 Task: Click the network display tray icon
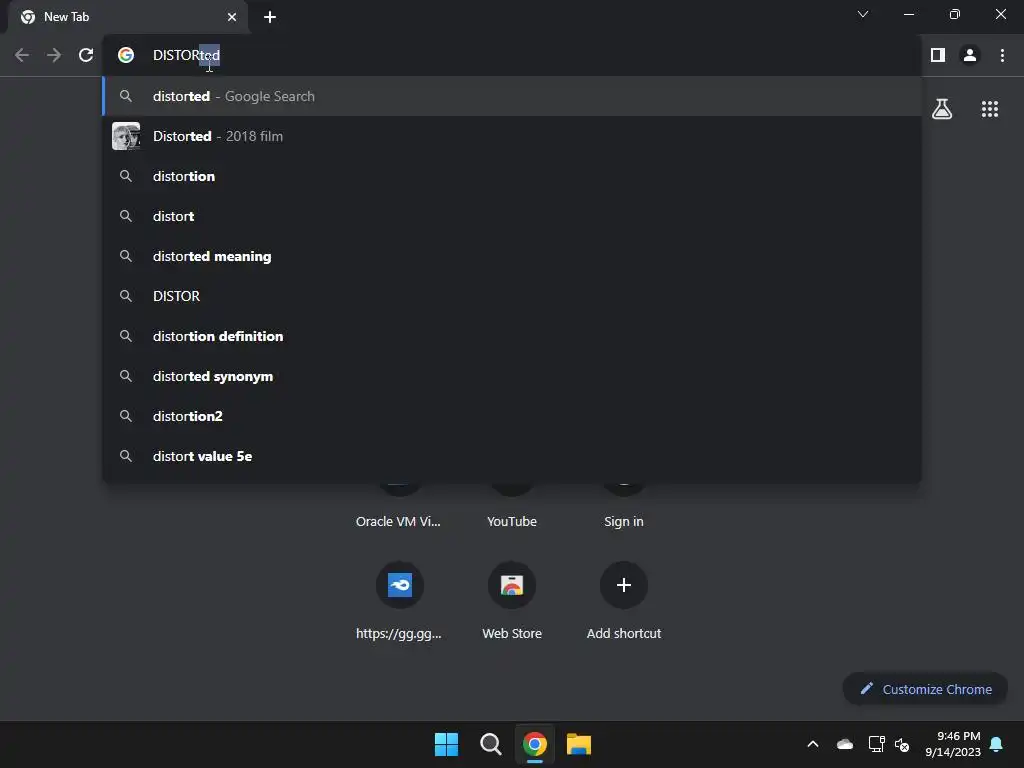click(876, 744)
